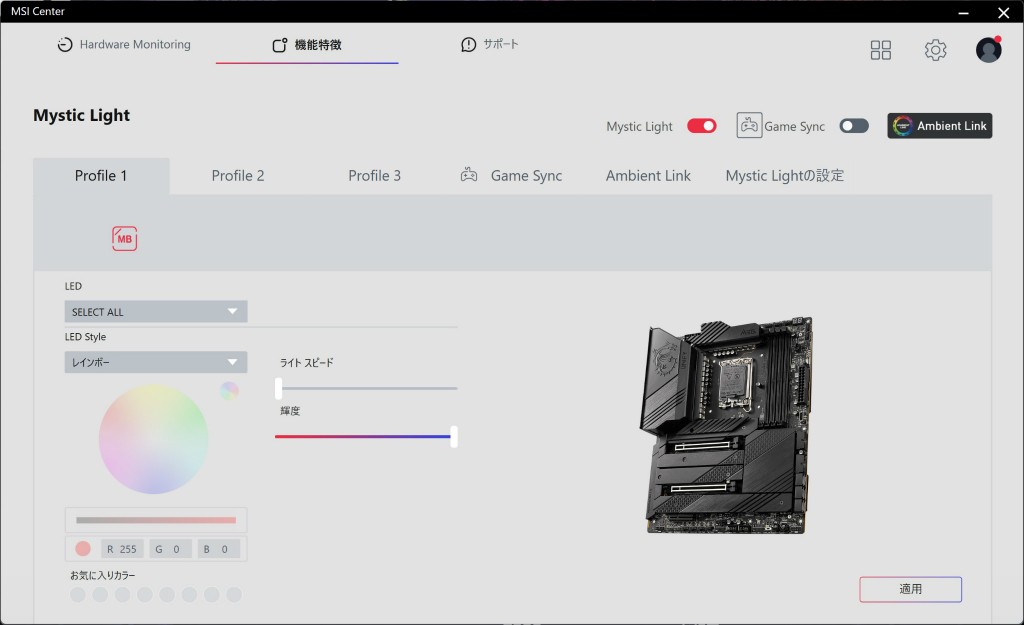Screen dimensions: 1024x625
Task: Click the Game Sync controller icon
Action: point(749,126)
